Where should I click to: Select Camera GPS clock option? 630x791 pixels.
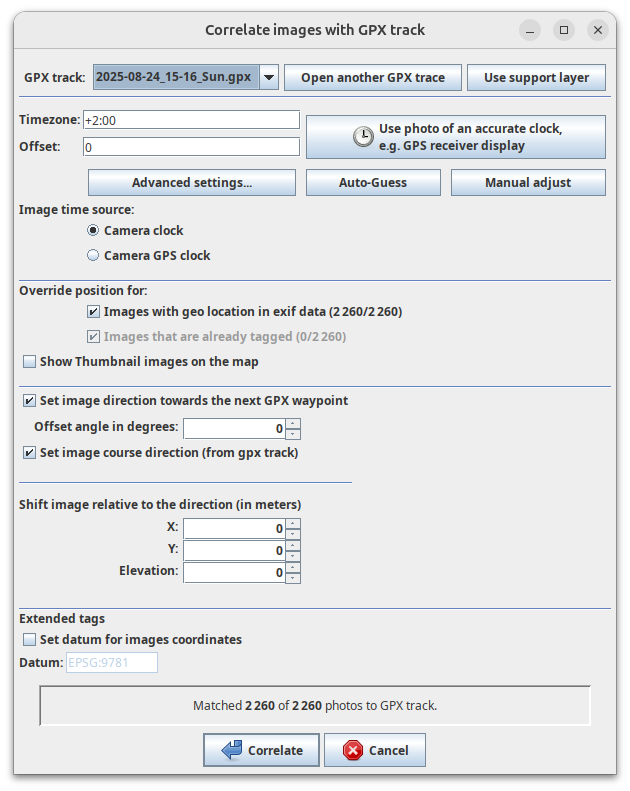tap(94, 255)
